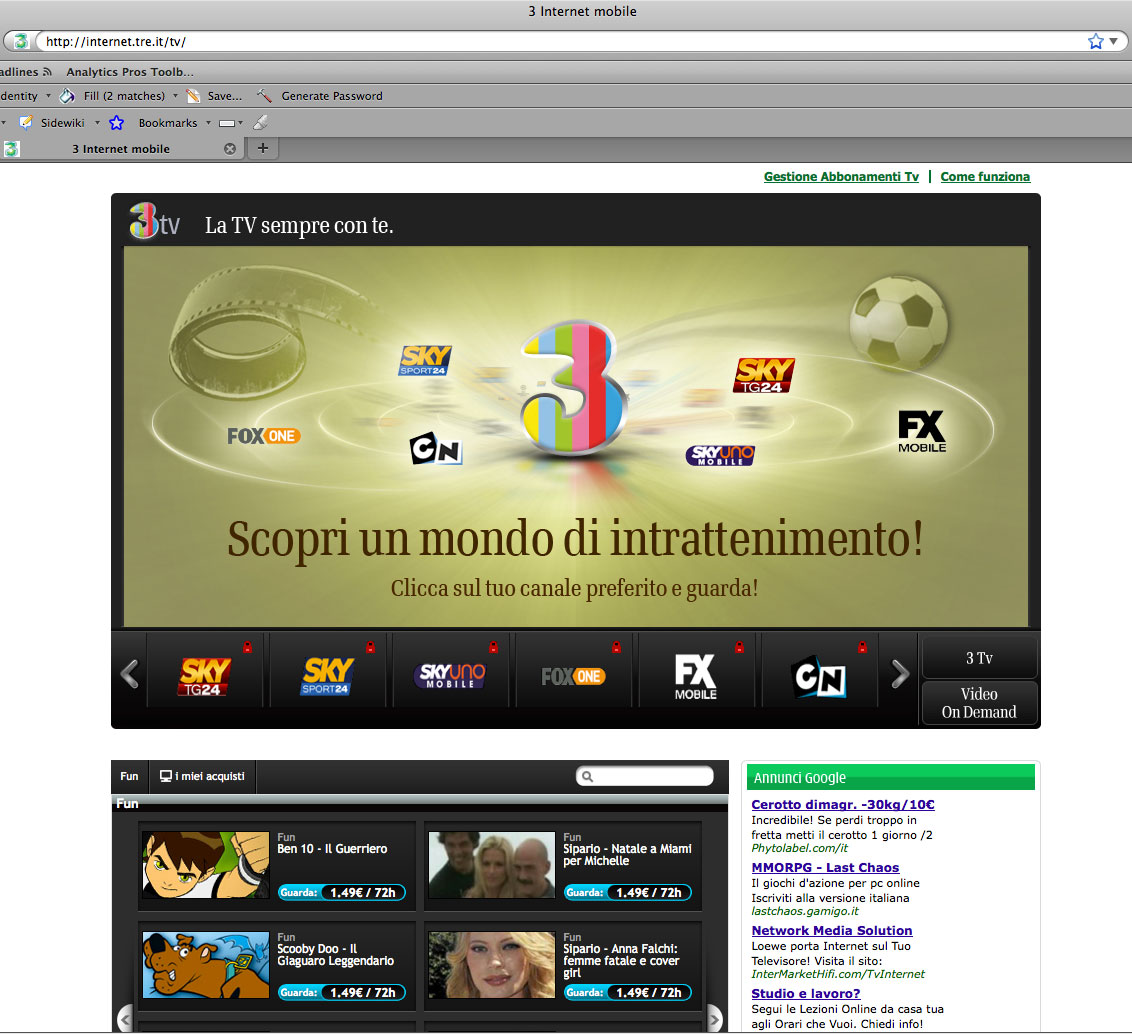Click Guarda 1.49€ / 72h for Ben 10

click(341, 892)
